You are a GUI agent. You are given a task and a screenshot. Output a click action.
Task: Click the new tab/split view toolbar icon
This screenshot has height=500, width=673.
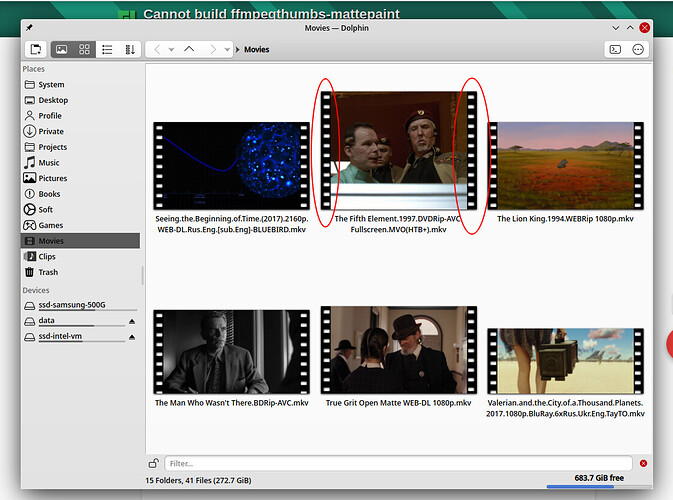pos(36,49)
